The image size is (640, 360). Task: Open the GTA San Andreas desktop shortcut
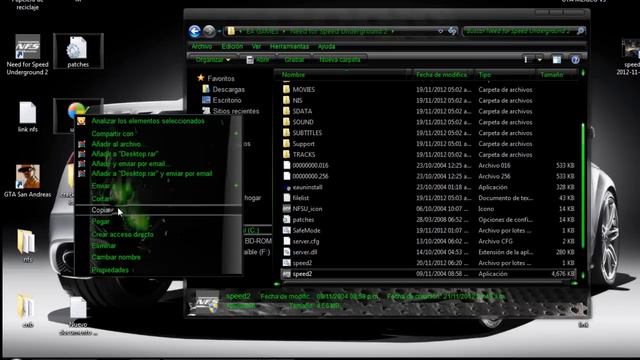[27, 181]
